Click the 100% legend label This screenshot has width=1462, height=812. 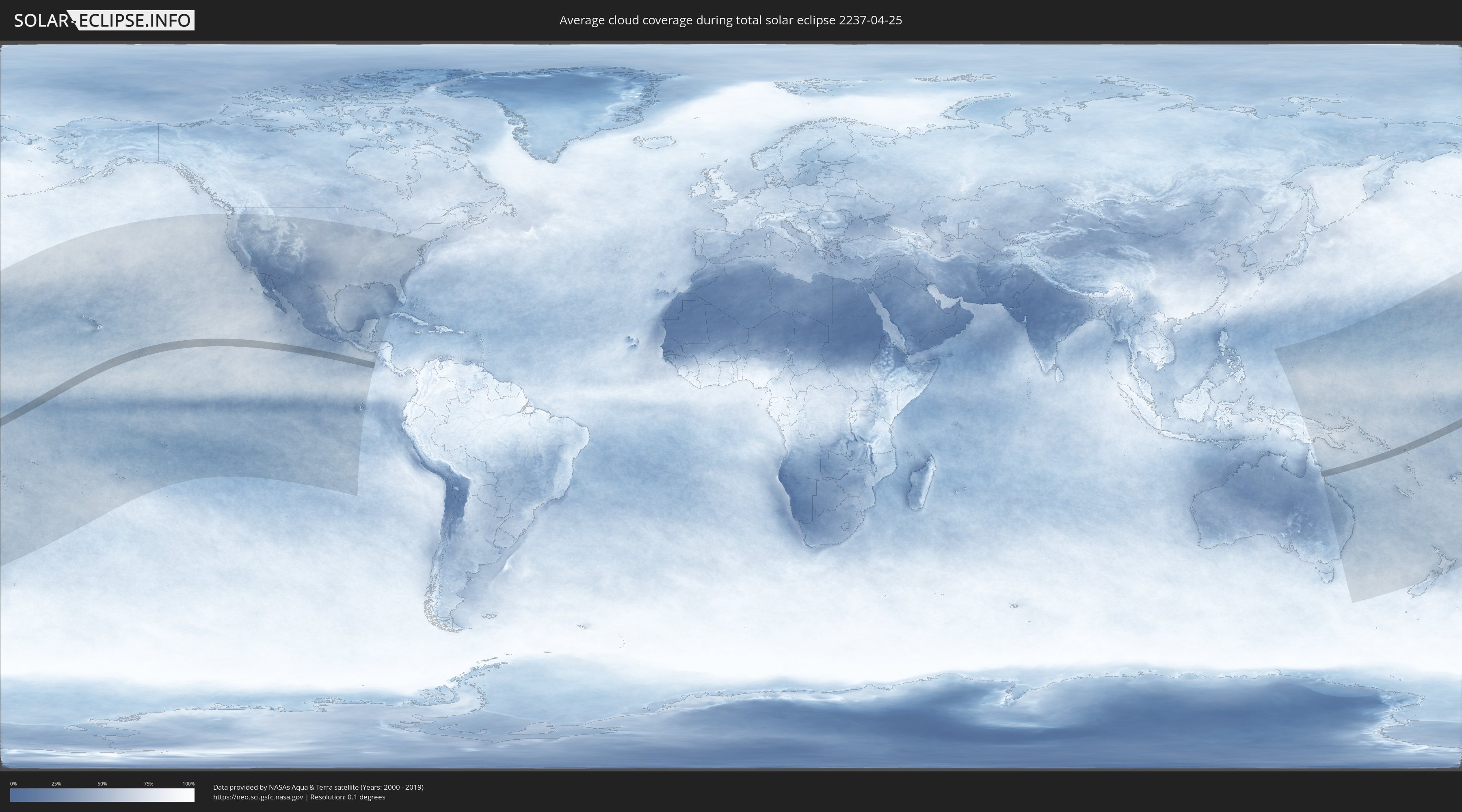point(188,784)
